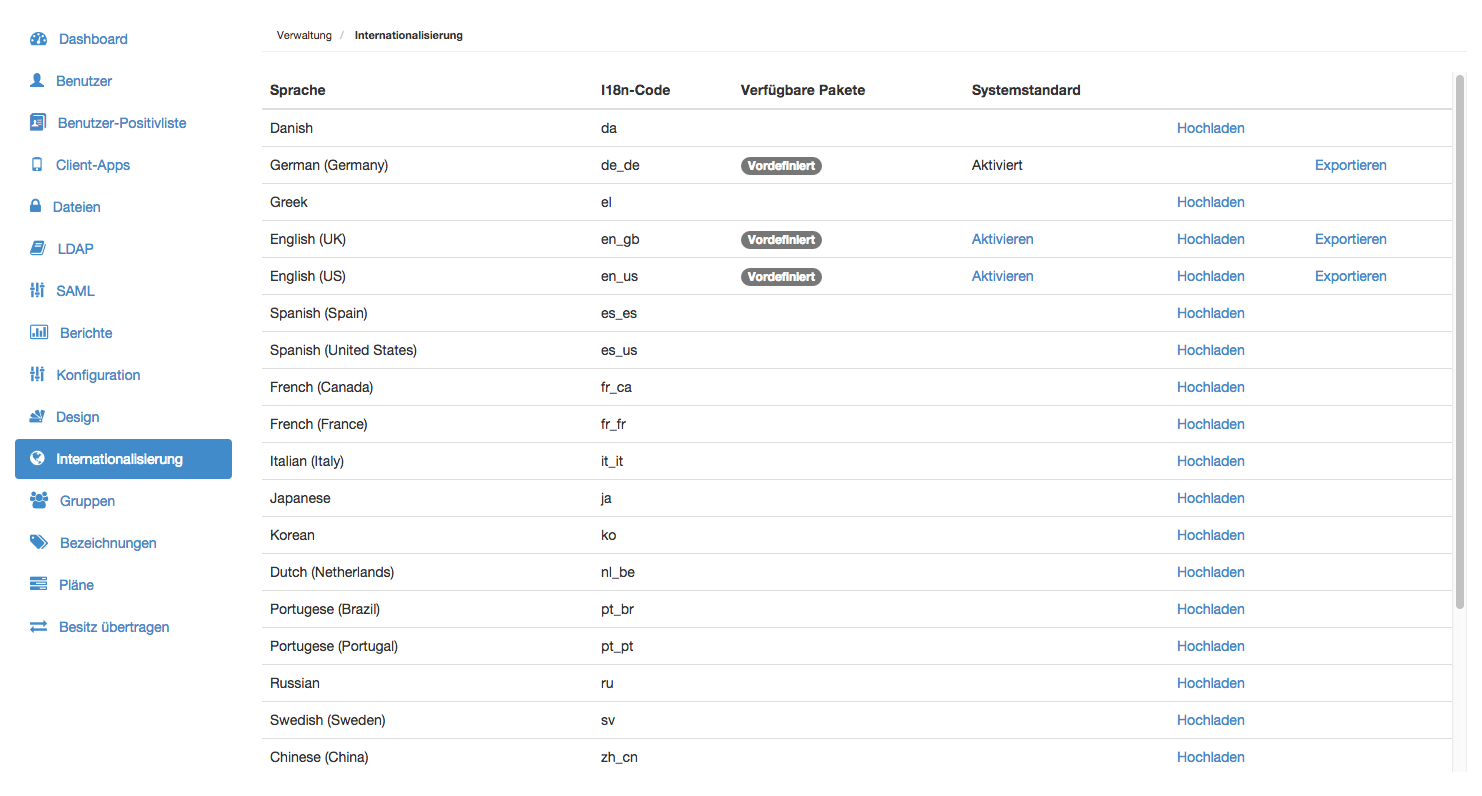Image resolution: width=1482 pixels, height=796 pixels.
Task: Click the Verwaltung breadcrumb
Action: tap(304, 35)
